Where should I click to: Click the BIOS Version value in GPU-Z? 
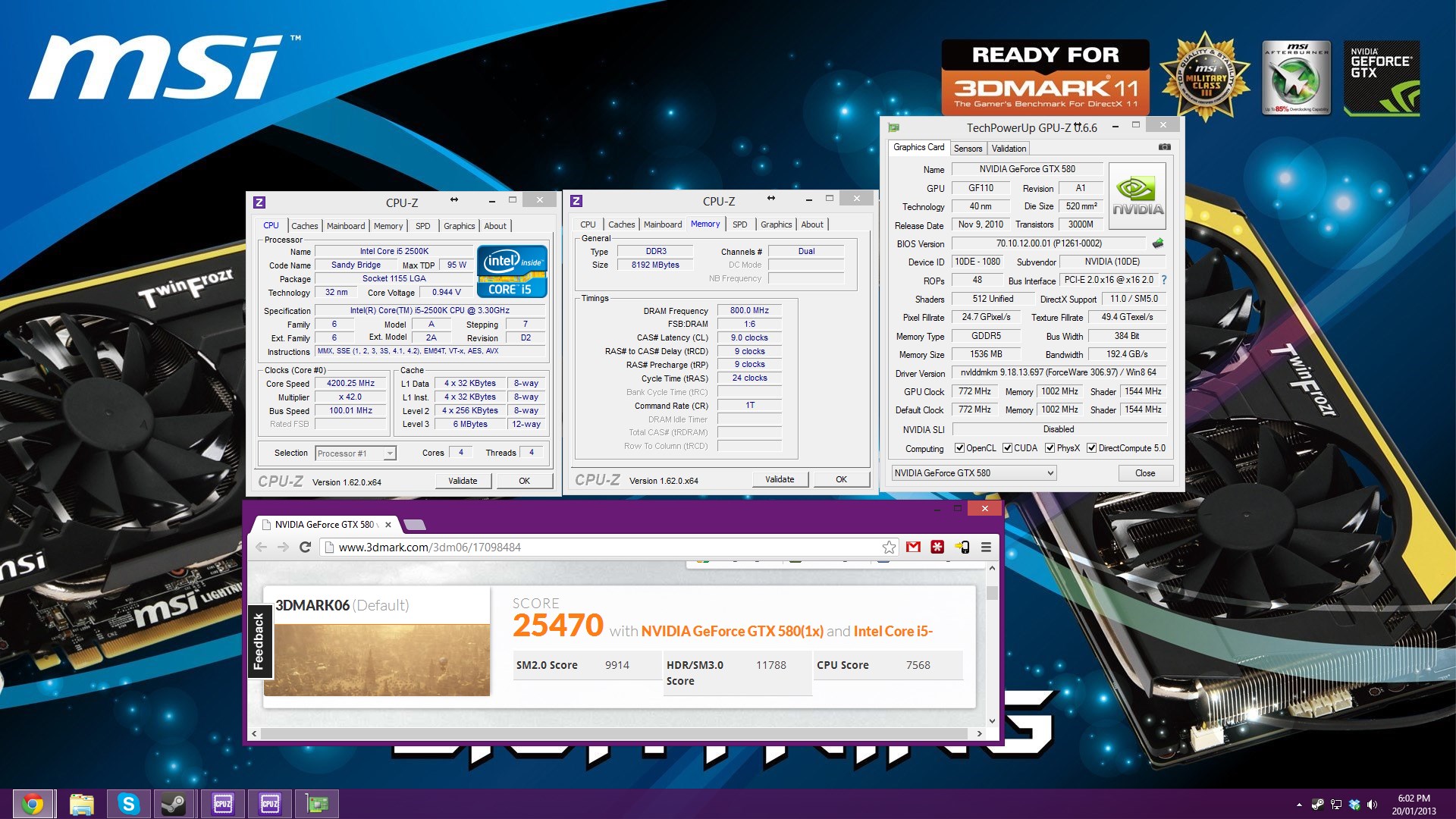[1048, 243]
